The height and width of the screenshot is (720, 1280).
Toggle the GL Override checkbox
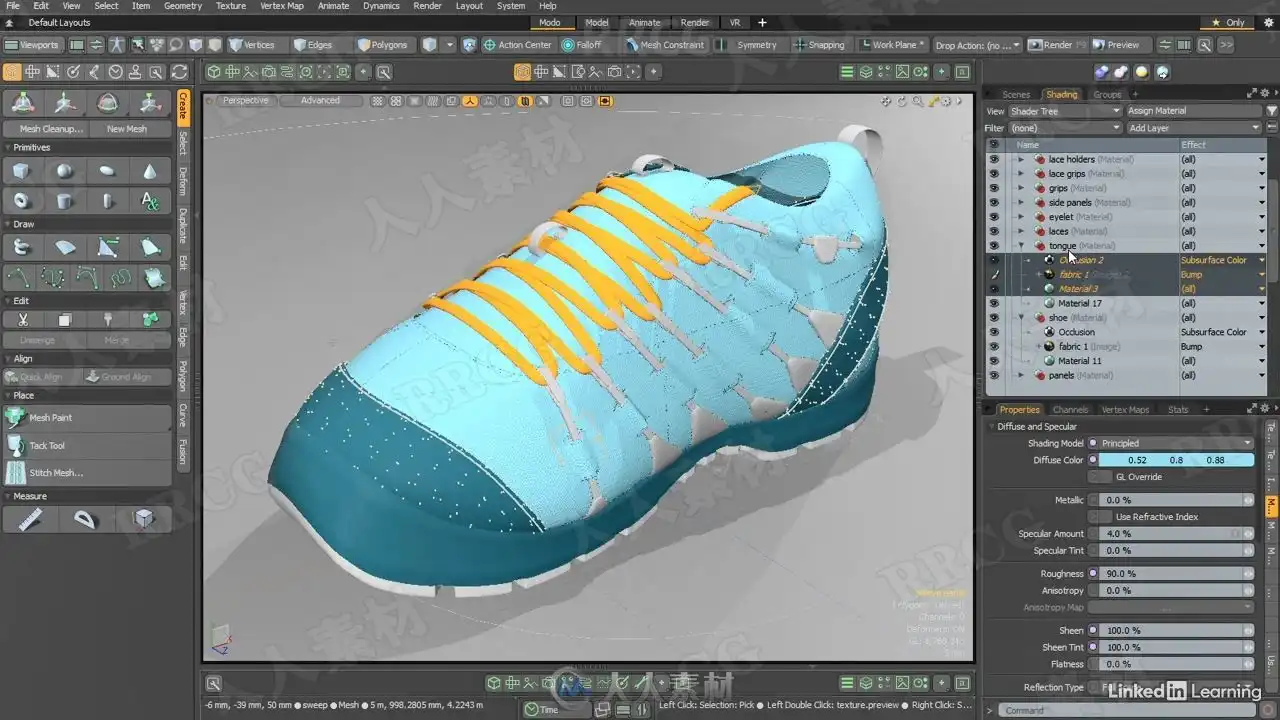click(1100, 477)
